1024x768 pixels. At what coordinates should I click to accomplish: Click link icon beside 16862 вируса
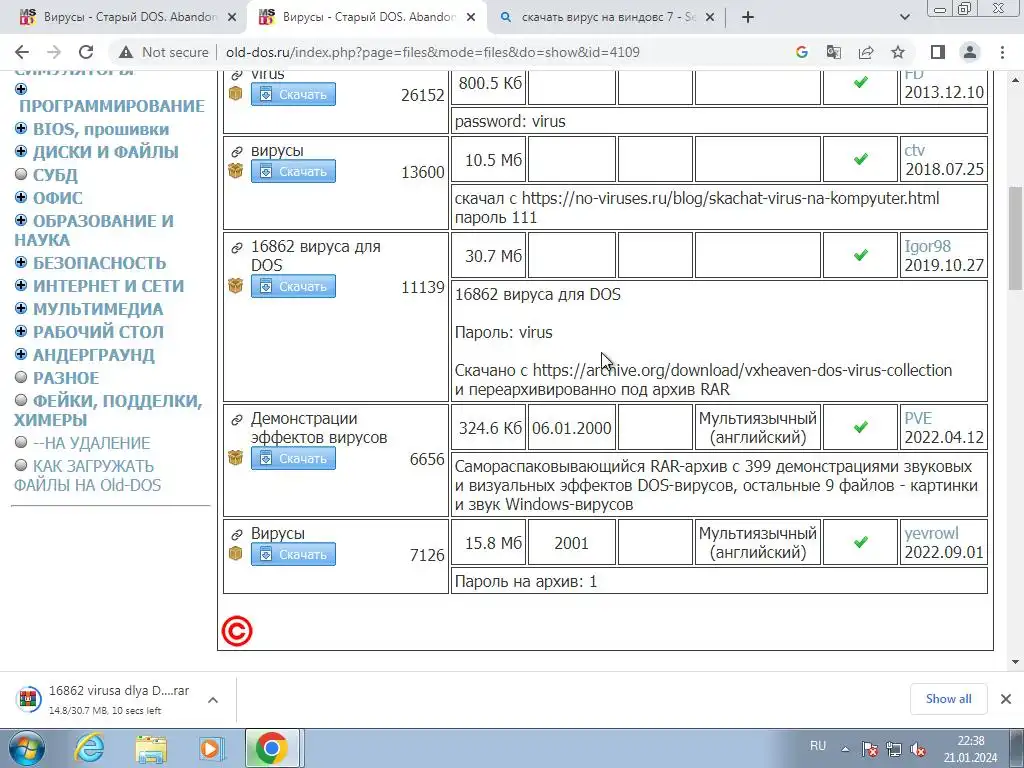(237, 248)
